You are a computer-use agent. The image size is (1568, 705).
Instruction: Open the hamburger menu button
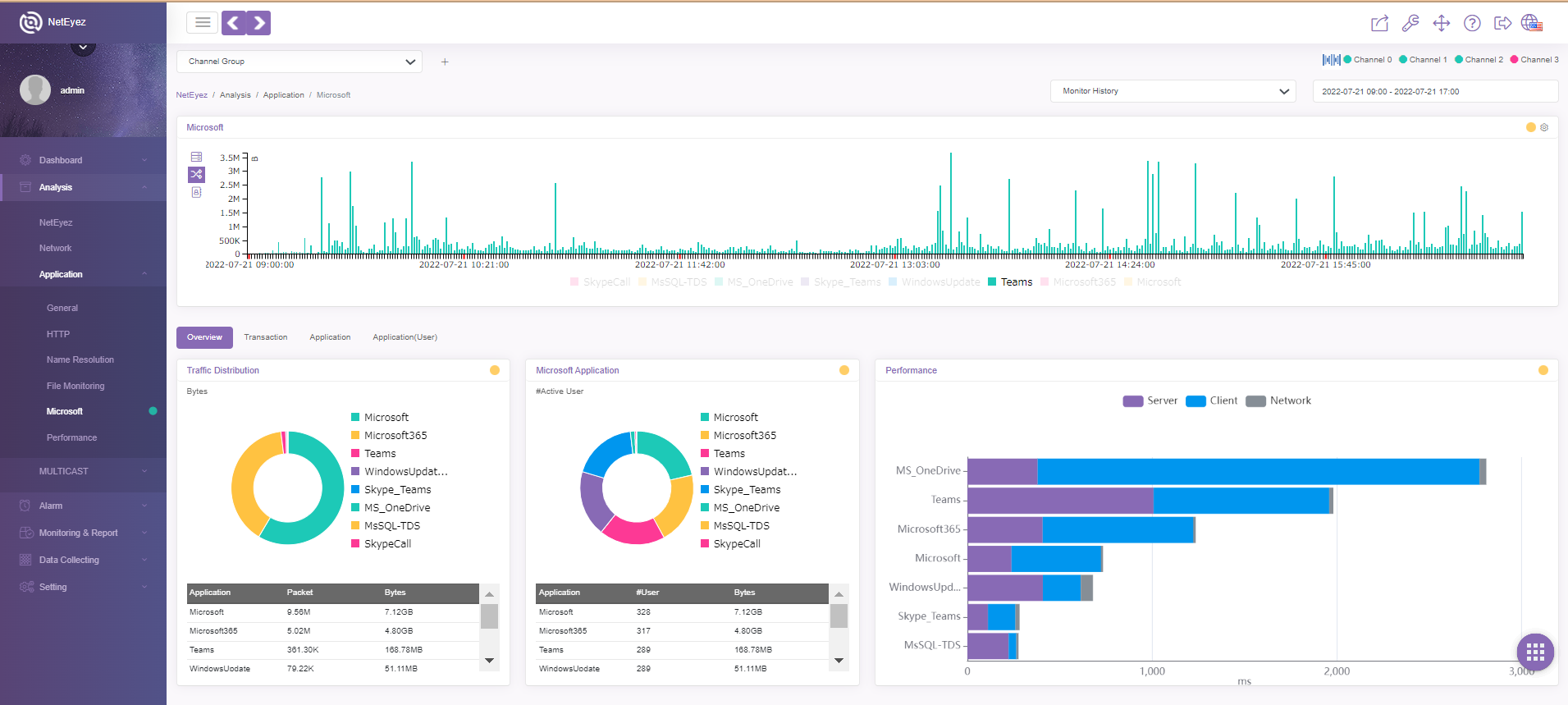click(x=203, y=23)
